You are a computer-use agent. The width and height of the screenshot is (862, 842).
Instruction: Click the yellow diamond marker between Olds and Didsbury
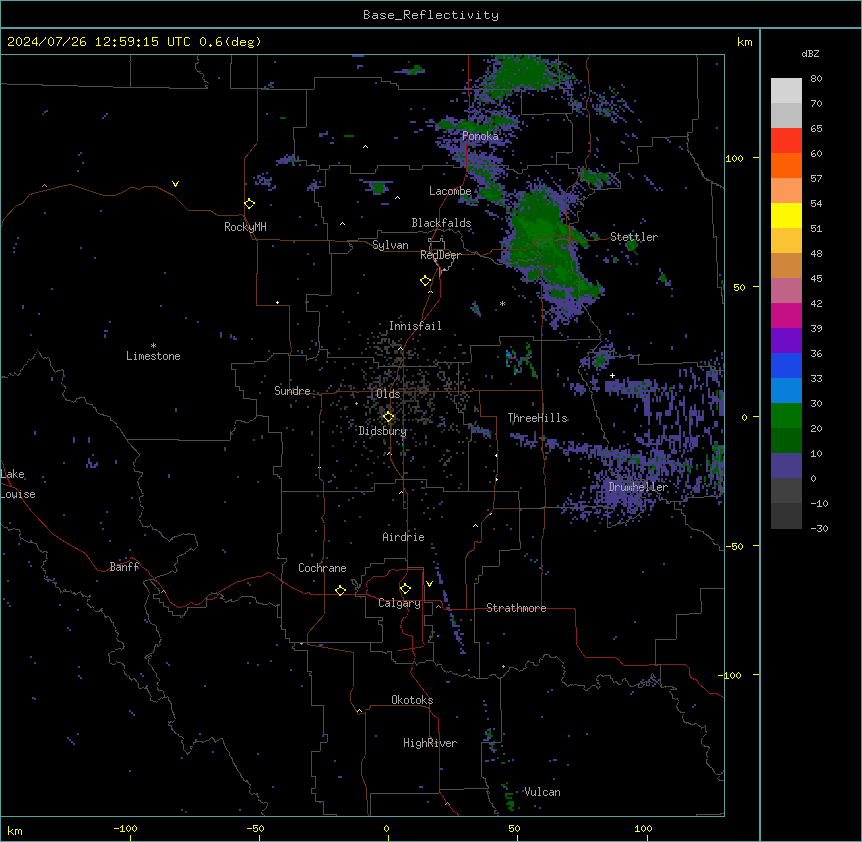[389, 417]
